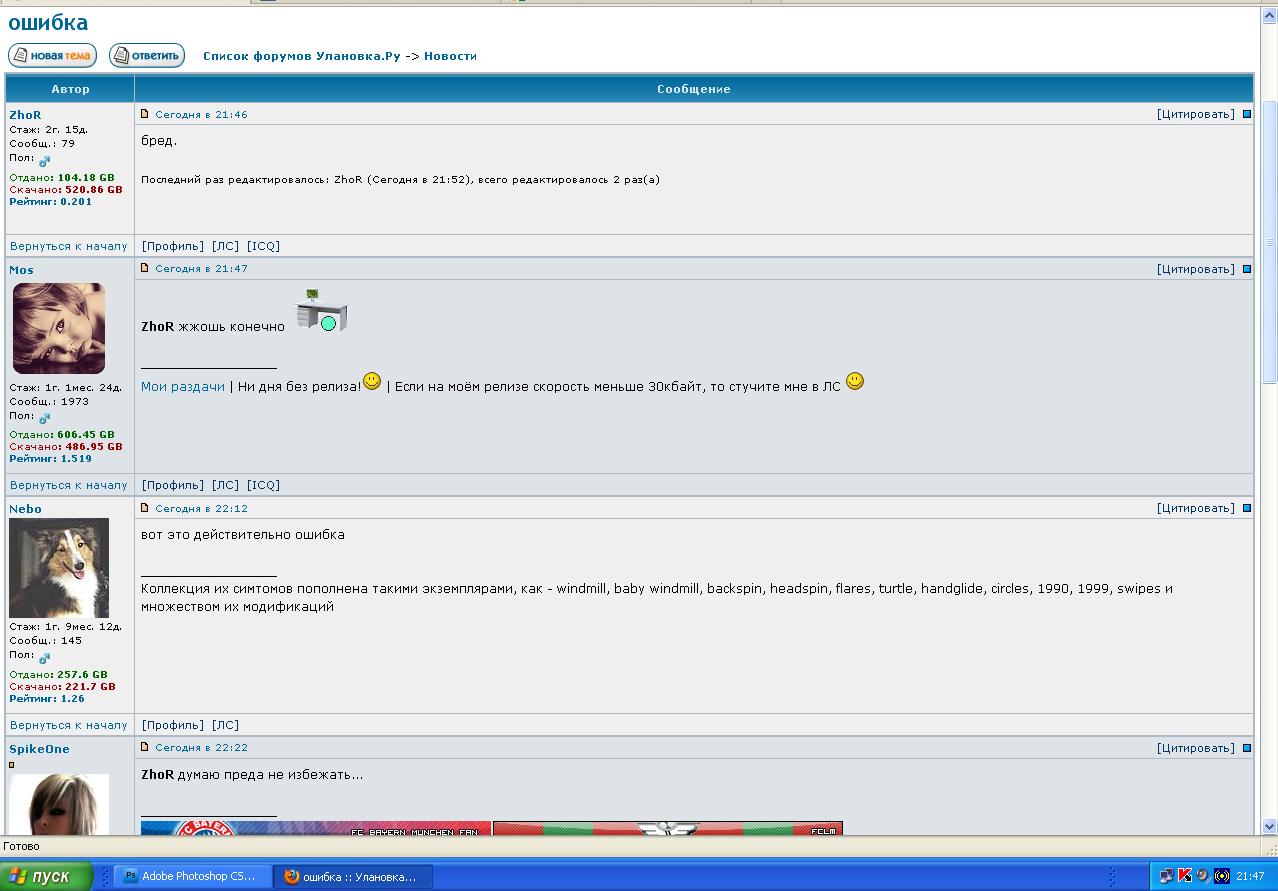Open the [ЛС] link of Nebo's post
Viewport: 1278px width, 891px height.
click(225, 725)
